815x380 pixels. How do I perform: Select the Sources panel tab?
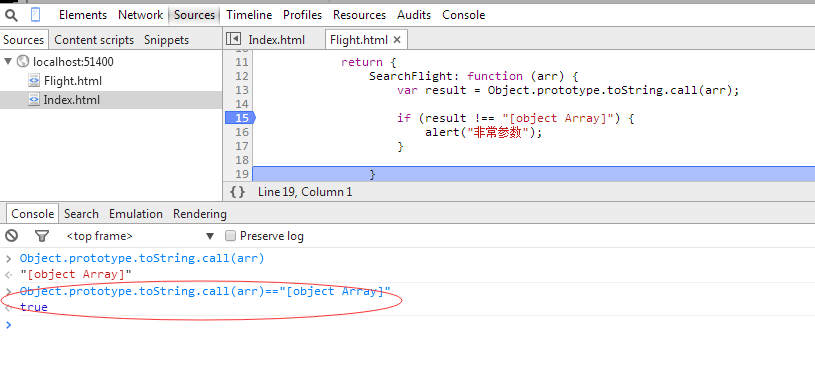click(194, 15)
